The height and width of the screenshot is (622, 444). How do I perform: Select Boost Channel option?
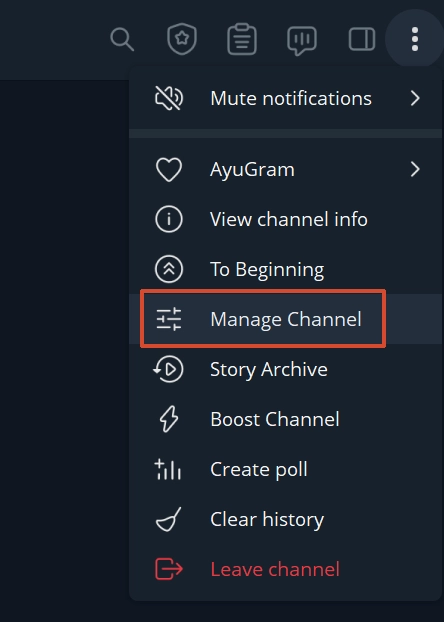286,419
